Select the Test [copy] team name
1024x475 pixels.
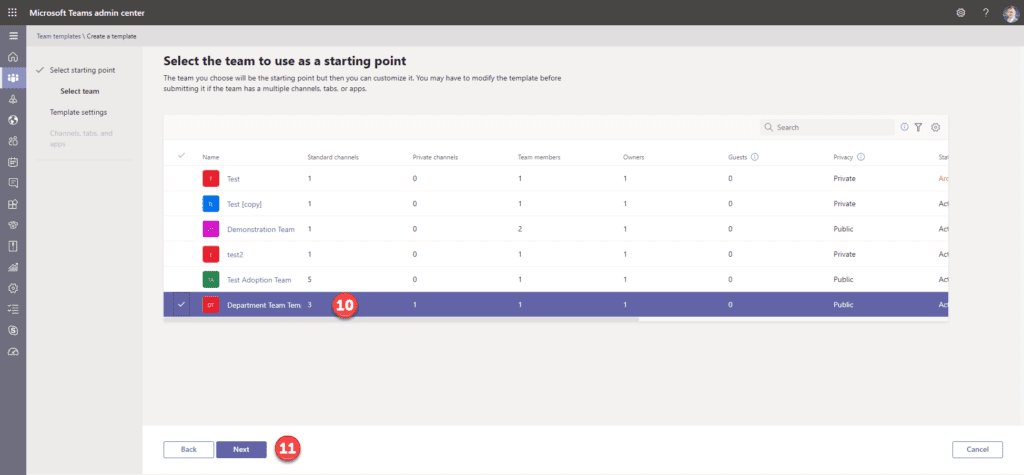click(244, 204)
